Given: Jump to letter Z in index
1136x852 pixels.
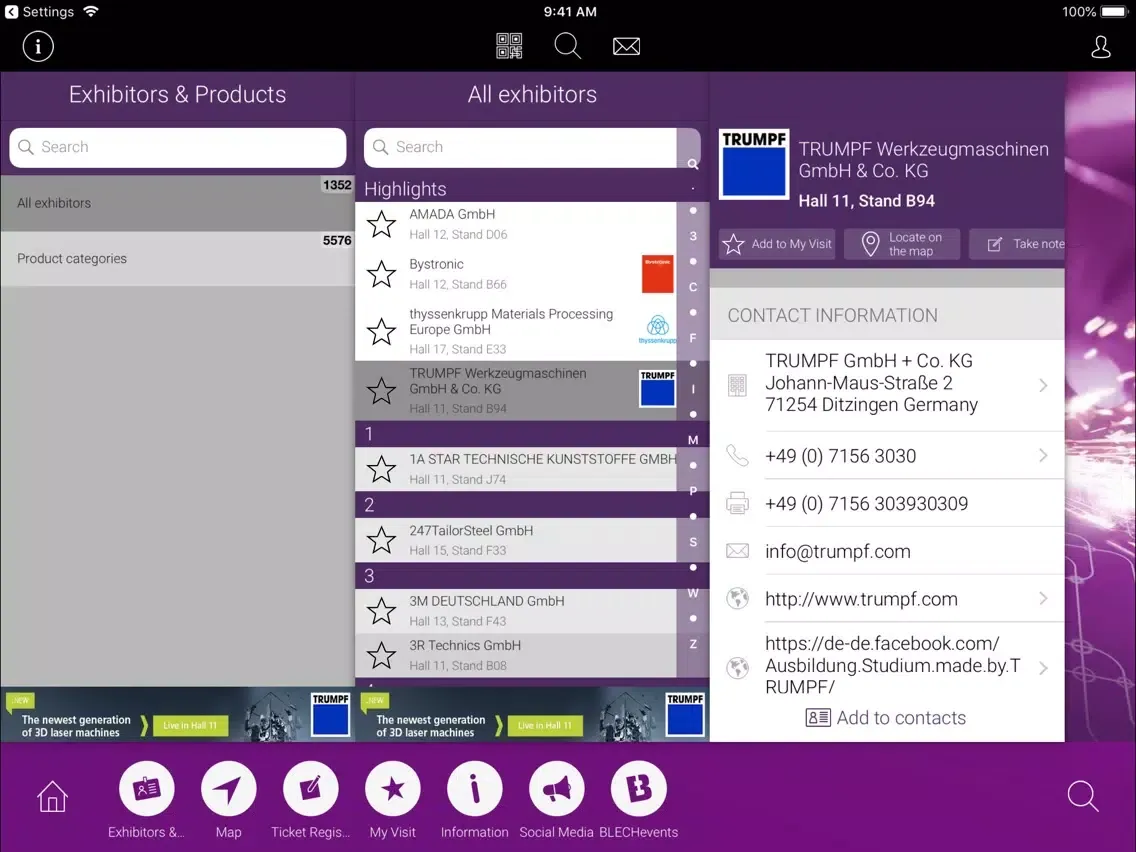Looking at the screenshot, I should [x=693, y=643].
